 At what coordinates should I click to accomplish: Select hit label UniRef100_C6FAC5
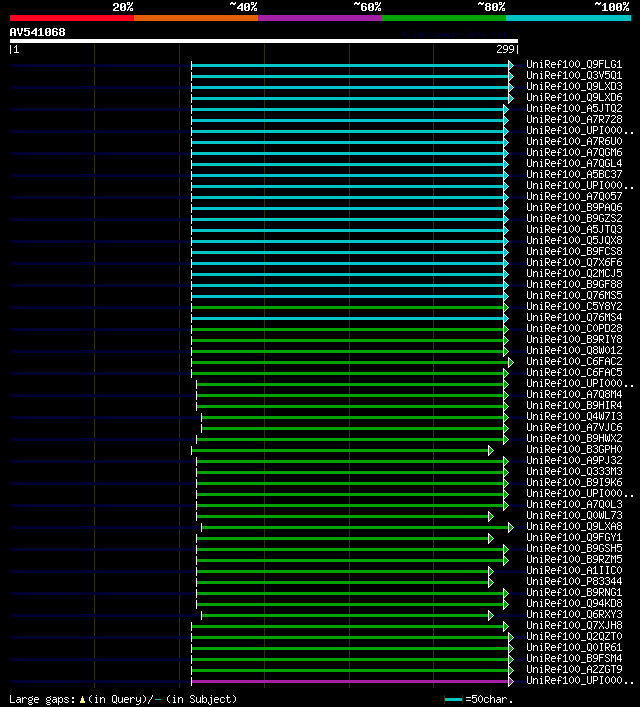pyautogui.click(x=574, y=372)
